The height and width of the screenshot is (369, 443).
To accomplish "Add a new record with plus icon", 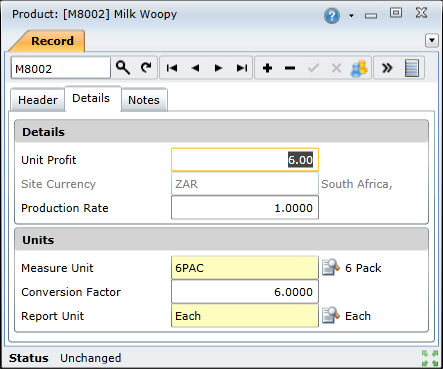I will coord(267,68).
